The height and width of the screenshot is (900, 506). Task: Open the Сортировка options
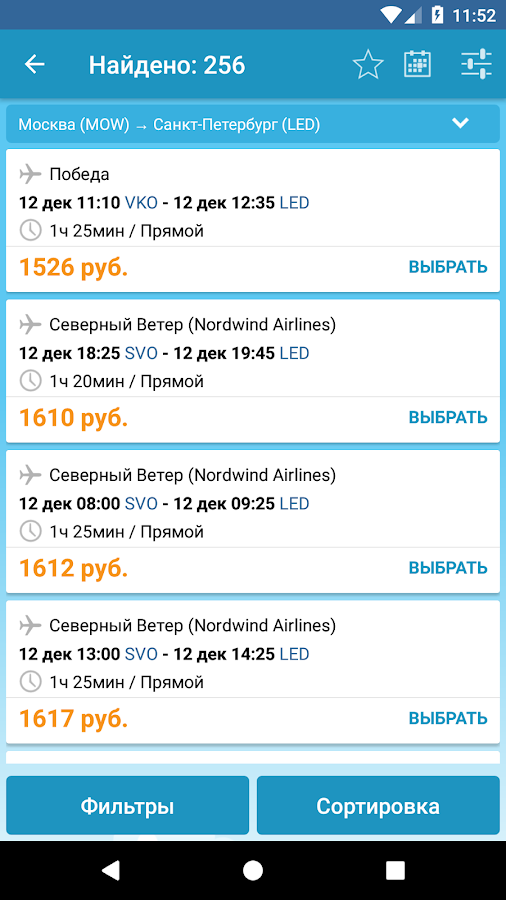(378, 806)
